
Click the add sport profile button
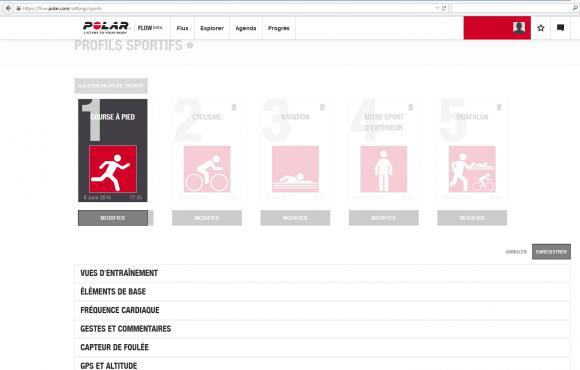coord(111,86)
